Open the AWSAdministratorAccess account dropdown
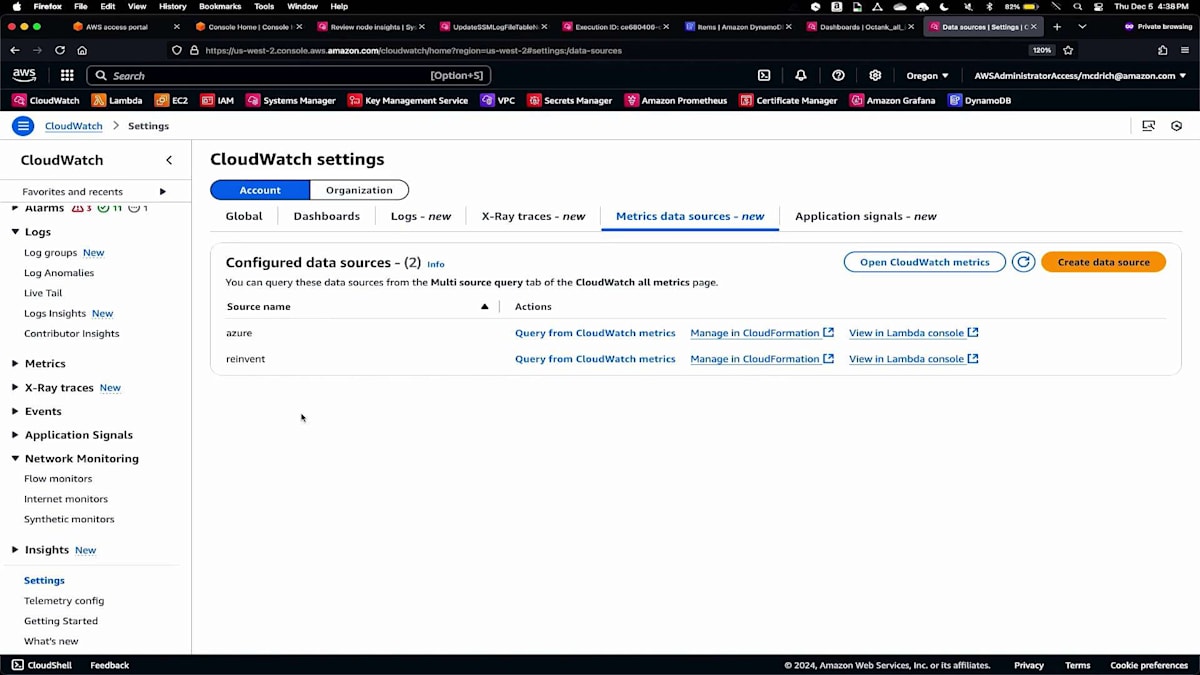This screenshot has height=675, width=1200. pos(1080,75)
